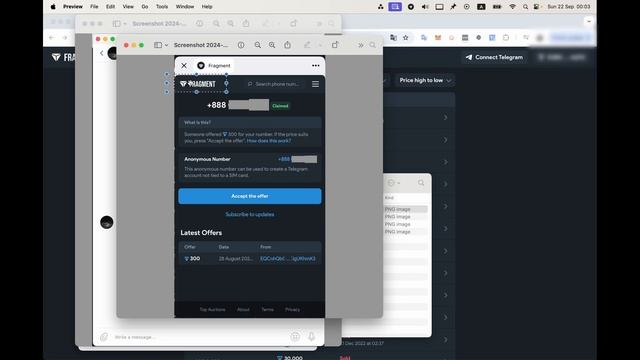
Task: Click the date and time in menu bar
Action: [569, 7]
